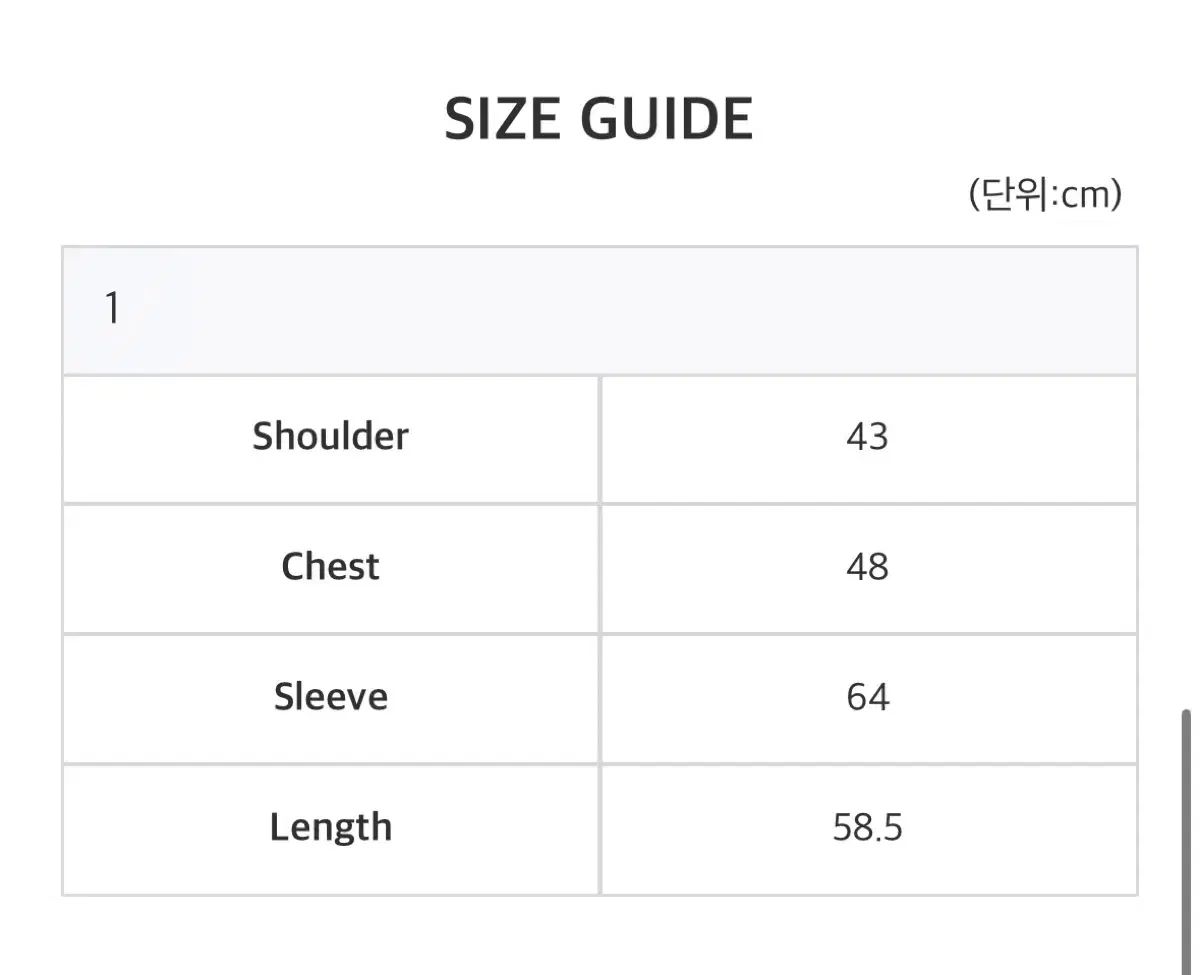Click the Sleeve row label
1200x975 pixels.
pos(330,697)
